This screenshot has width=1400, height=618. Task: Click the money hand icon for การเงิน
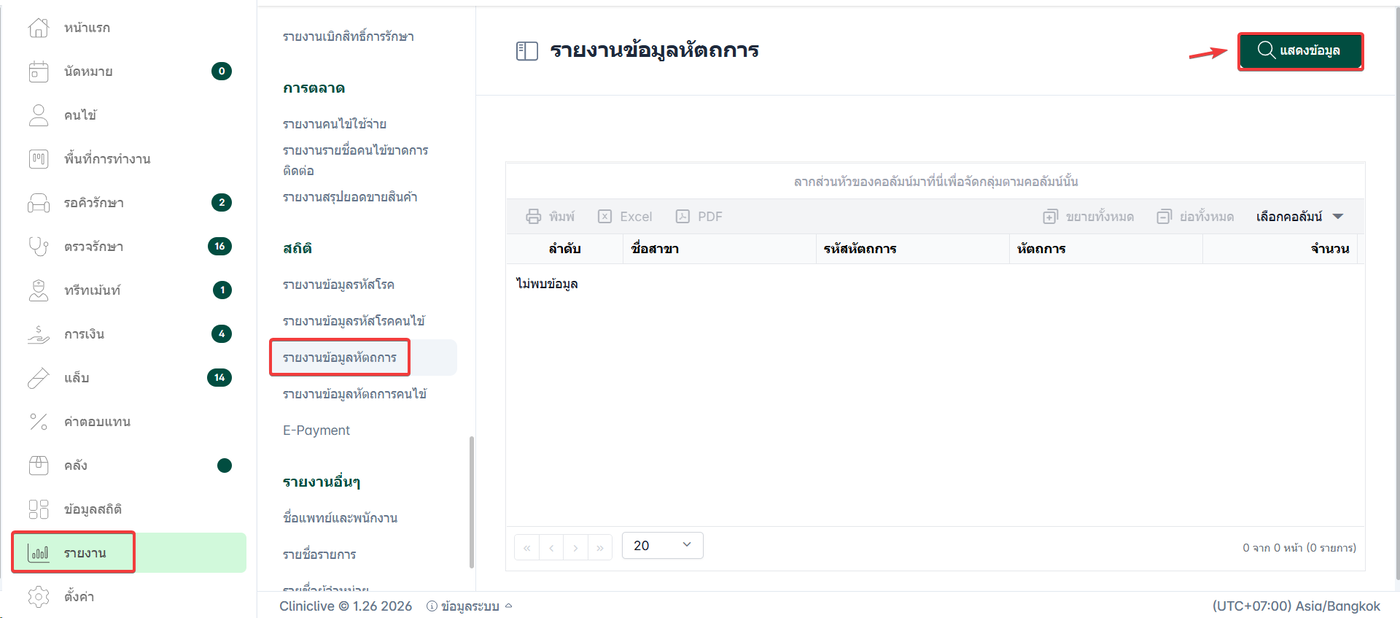pos(39,334)
